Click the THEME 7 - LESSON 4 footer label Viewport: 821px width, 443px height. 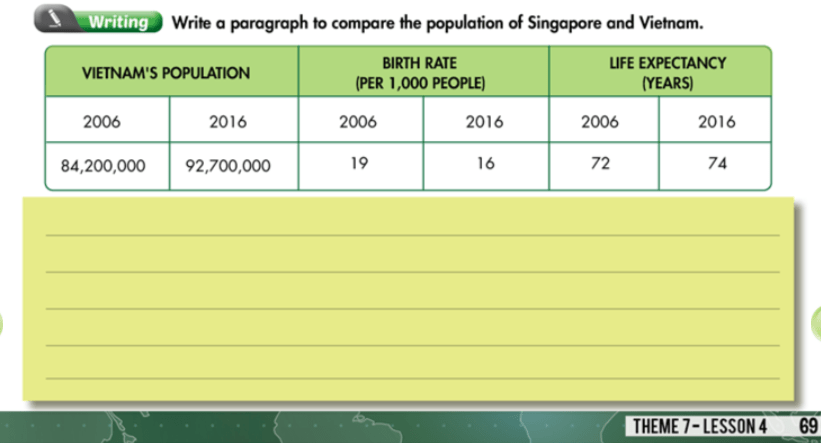(x=700, y=426)
